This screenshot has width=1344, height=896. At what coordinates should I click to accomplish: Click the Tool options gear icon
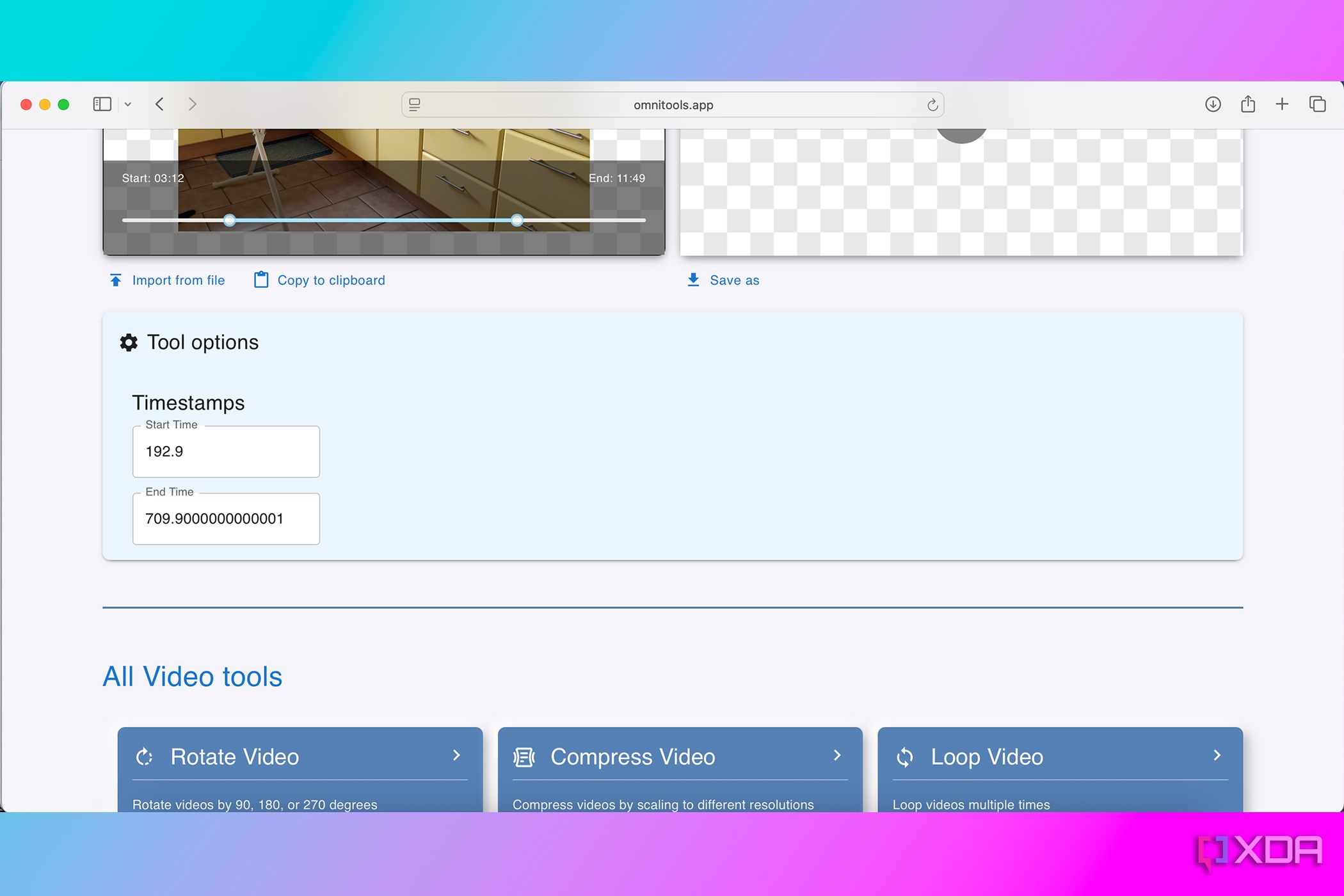pos(129,342)
